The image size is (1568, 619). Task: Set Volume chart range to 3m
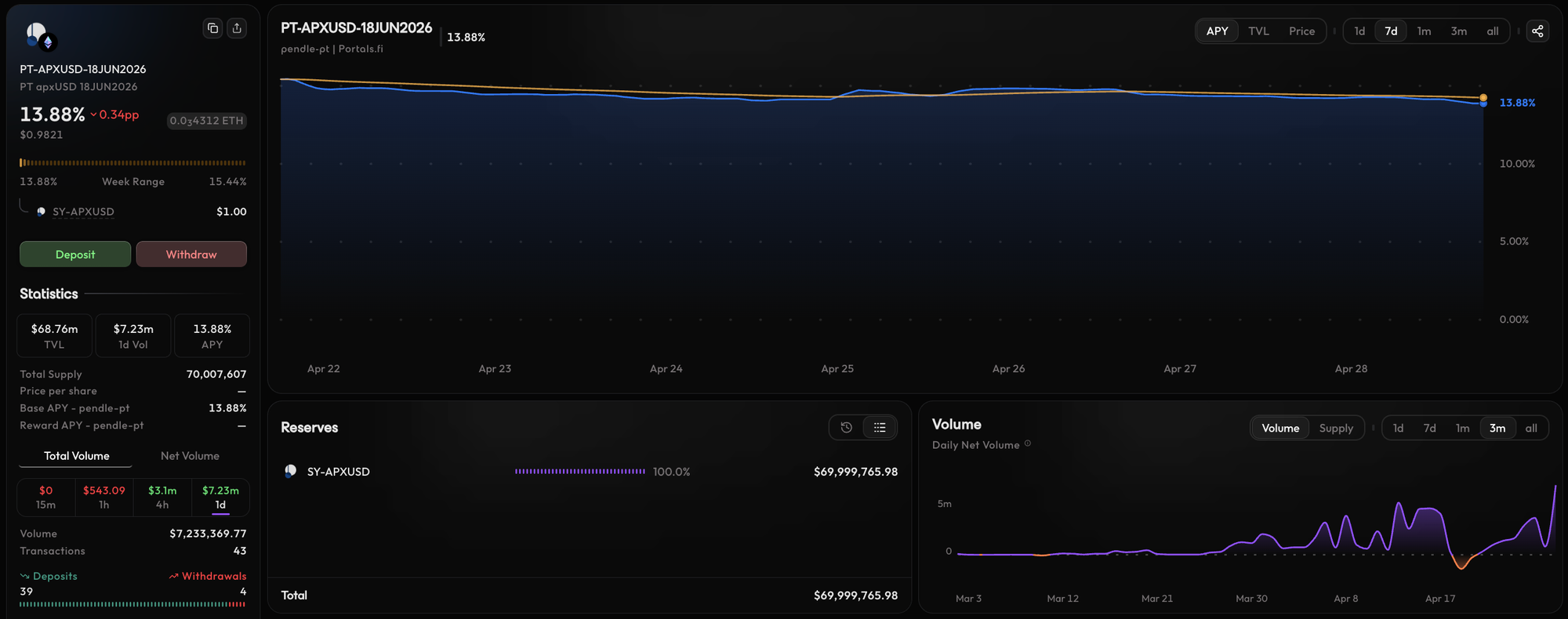click(1497, 428)
